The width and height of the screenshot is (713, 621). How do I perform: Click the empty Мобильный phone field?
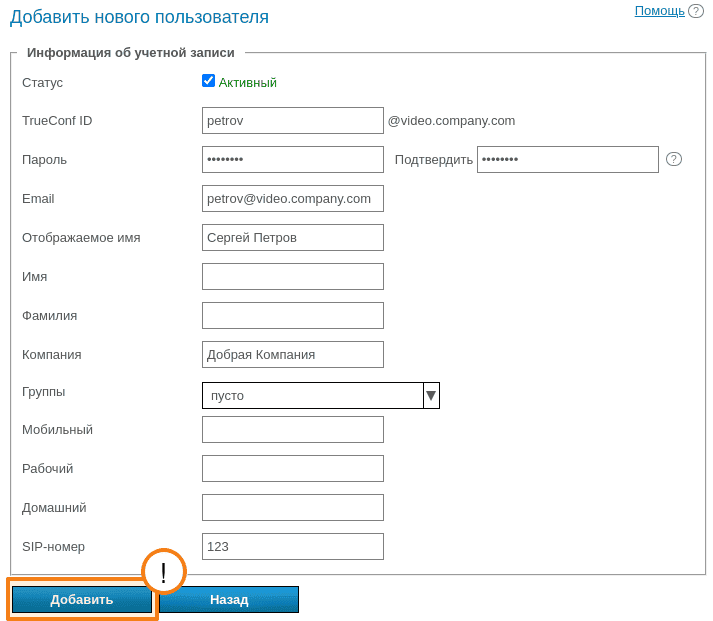tap(293, 430)
